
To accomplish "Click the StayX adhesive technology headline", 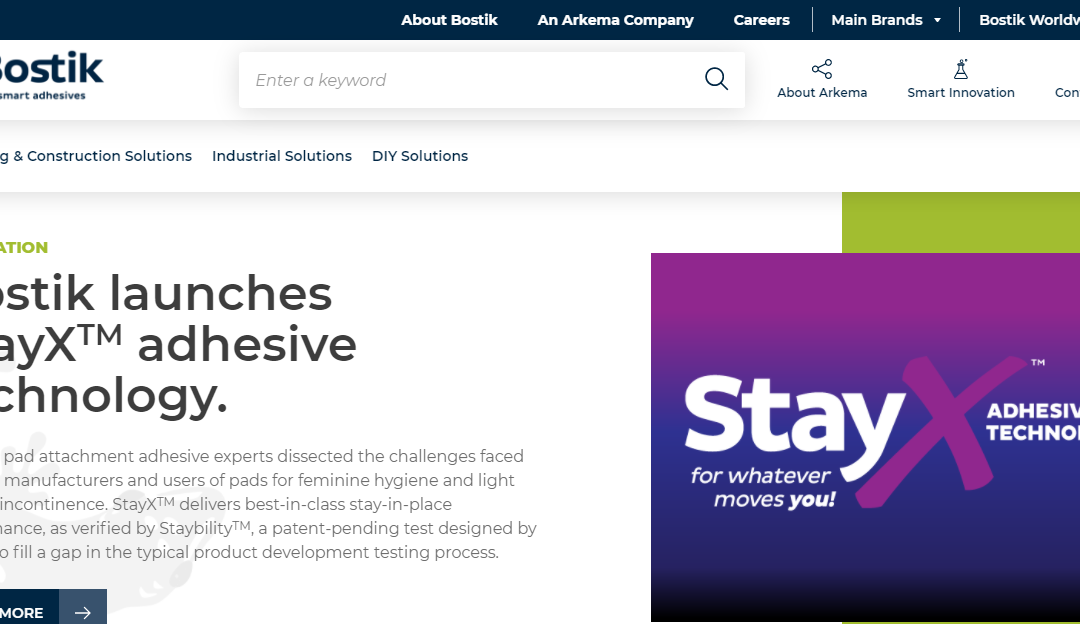I will click(x=178, y=344).
